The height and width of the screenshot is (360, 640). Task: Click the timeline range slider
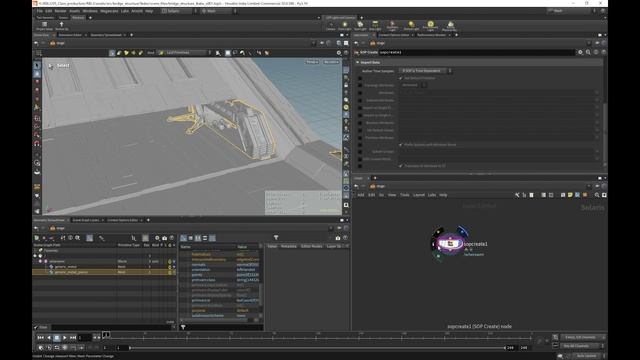317,348
